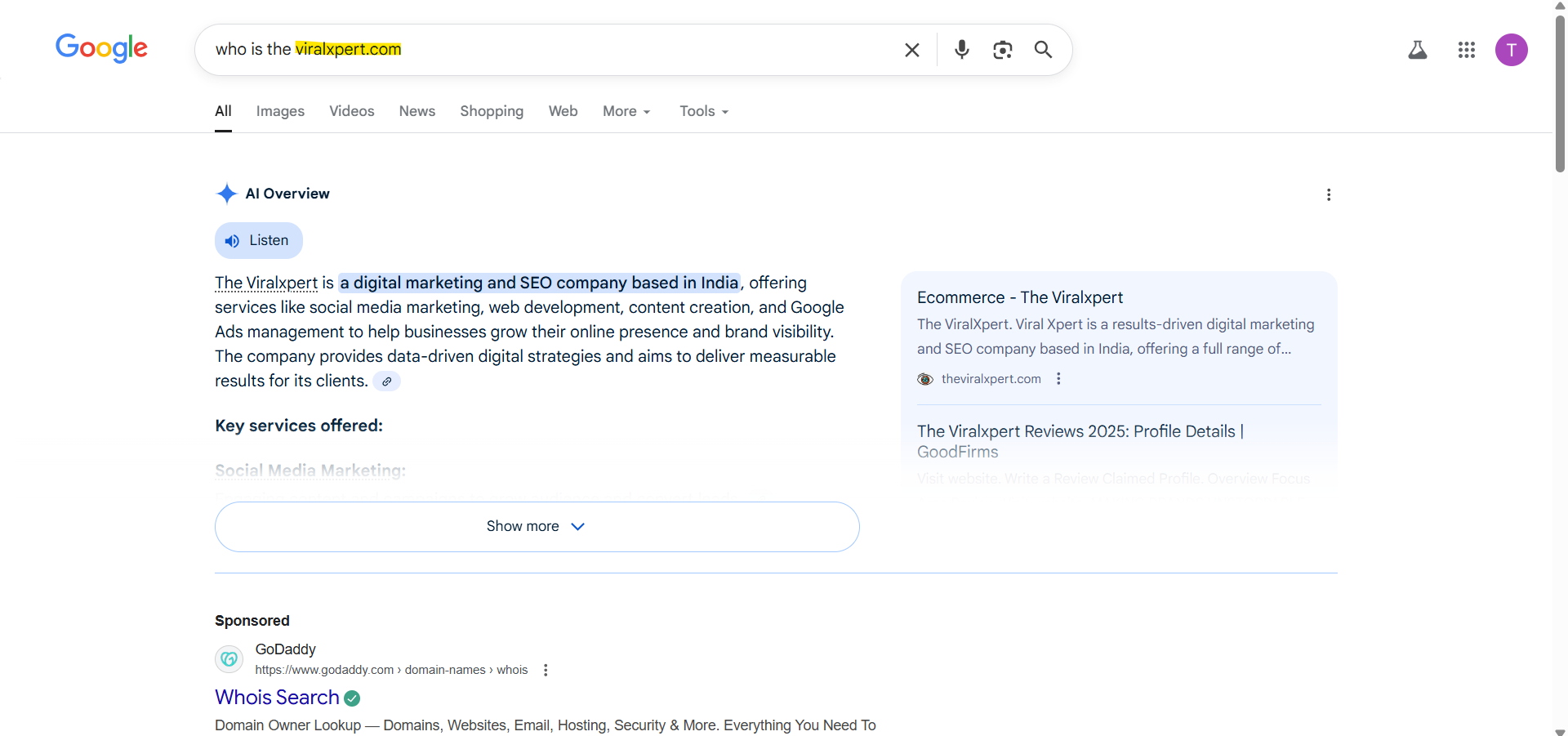Listen to the AI Overview audio

[x=257, y=240]
